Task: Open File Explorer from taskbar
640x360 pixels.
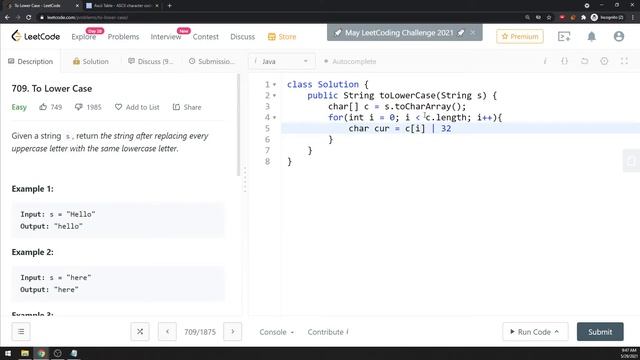Action: pos(25,353)
